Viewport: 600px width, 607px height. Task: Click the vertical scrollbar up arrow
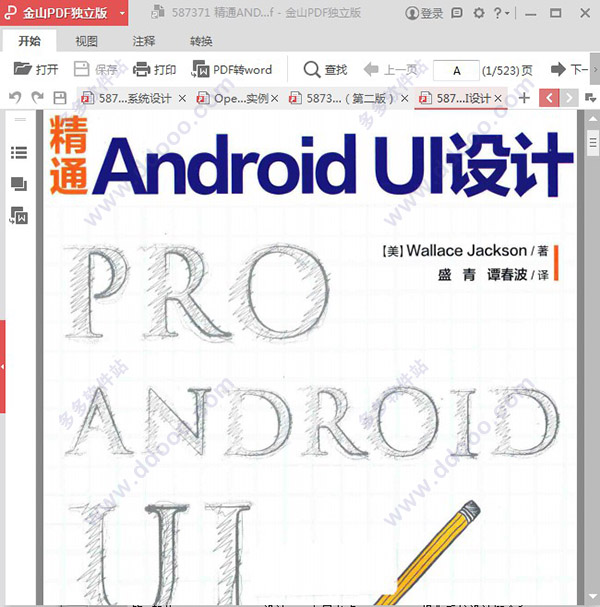coord(593,119)
